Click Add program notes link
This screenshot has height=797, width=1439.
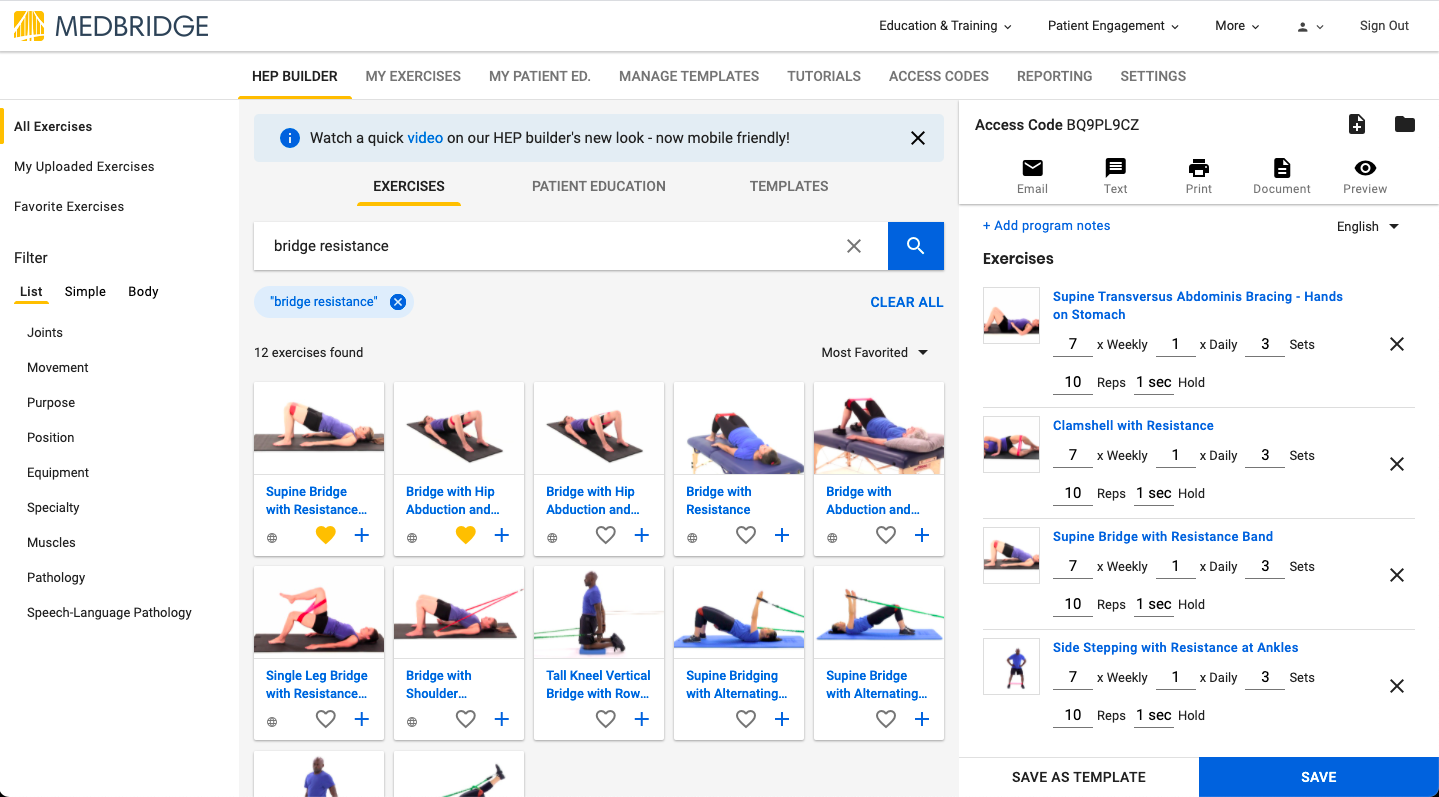pos(1046,225)
